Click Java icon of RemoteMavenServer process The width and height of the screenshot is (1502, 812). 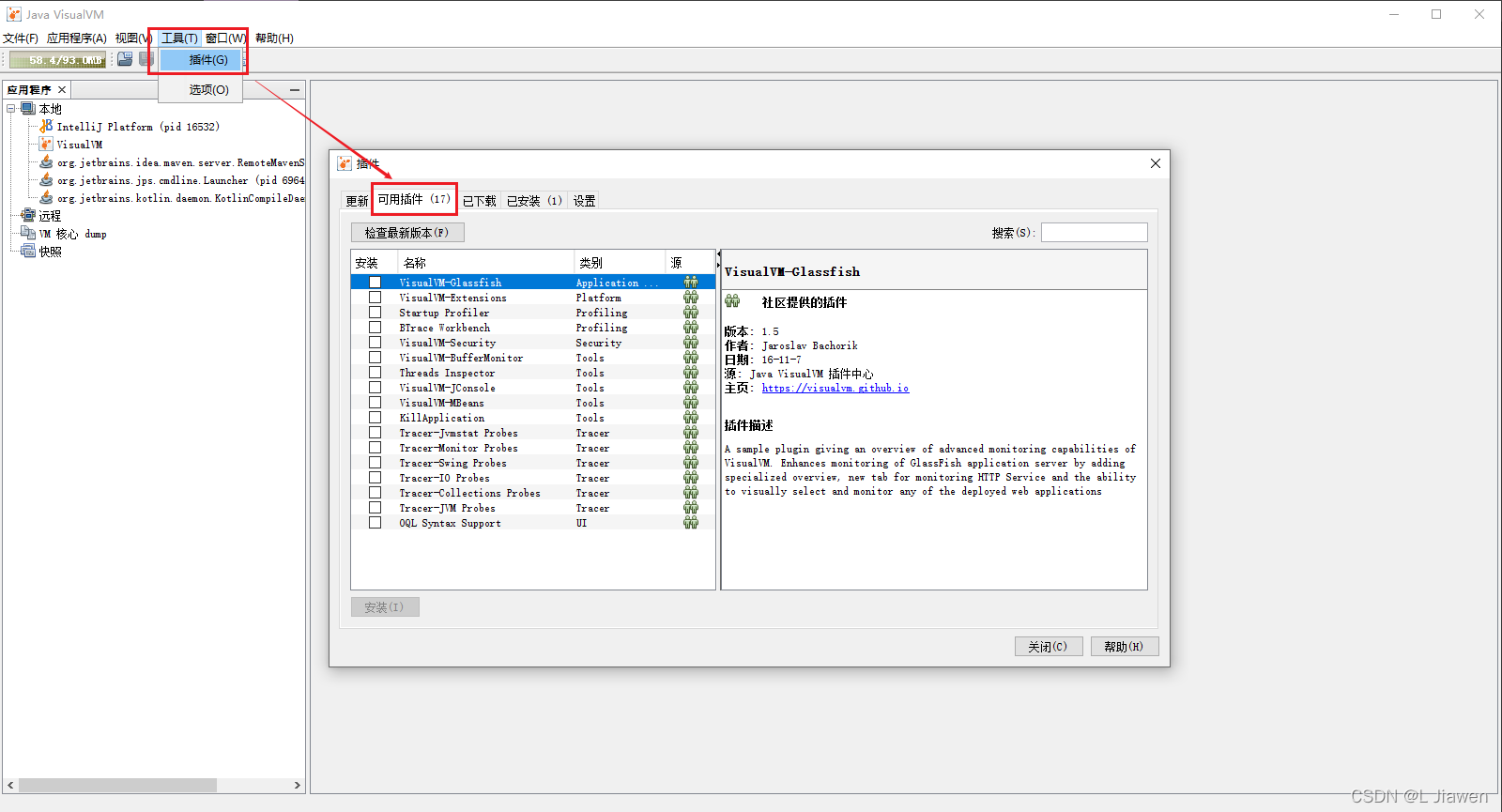46,161
